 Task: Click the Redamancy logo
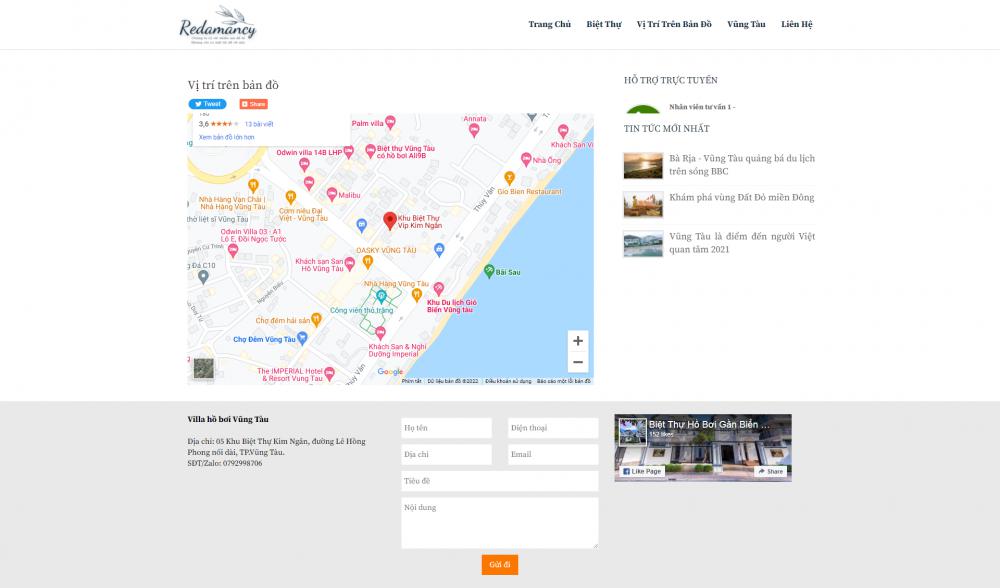[218, 26]
